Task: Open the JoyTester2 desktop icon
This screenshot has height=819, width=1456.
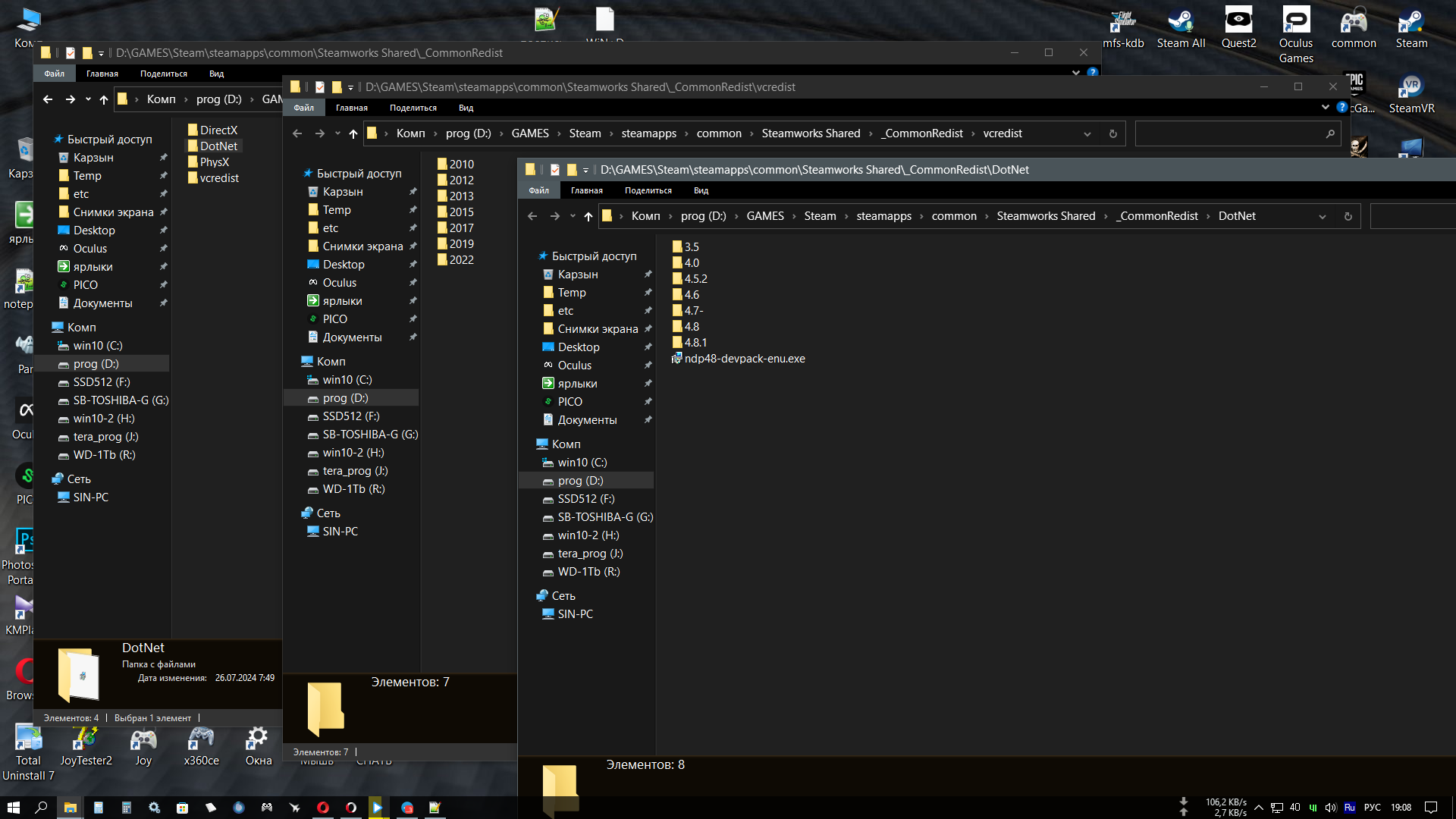Action: click(86, 747)
